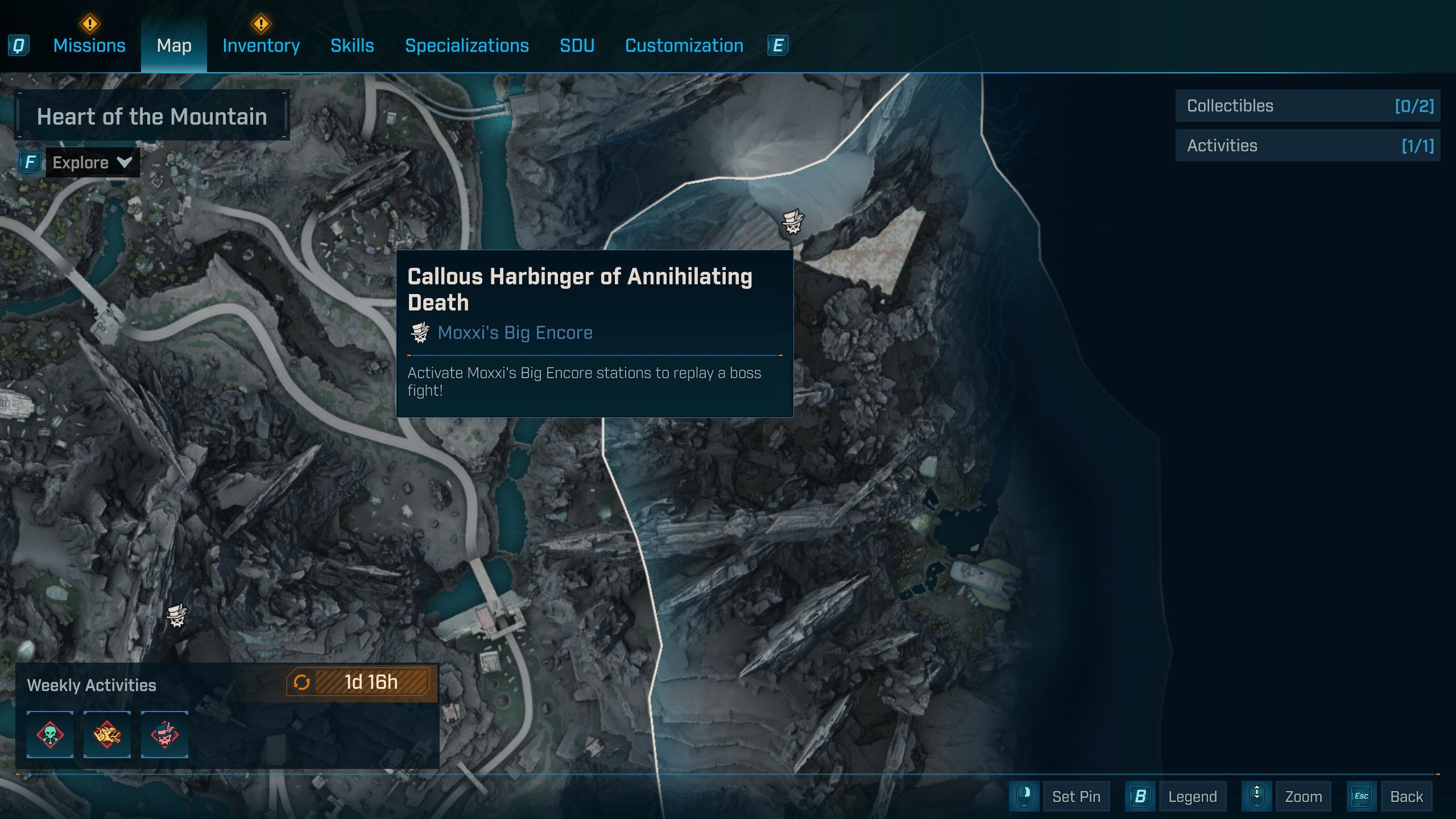Click the scroll-wheel Zoom icon

[x=1256, y=796]
